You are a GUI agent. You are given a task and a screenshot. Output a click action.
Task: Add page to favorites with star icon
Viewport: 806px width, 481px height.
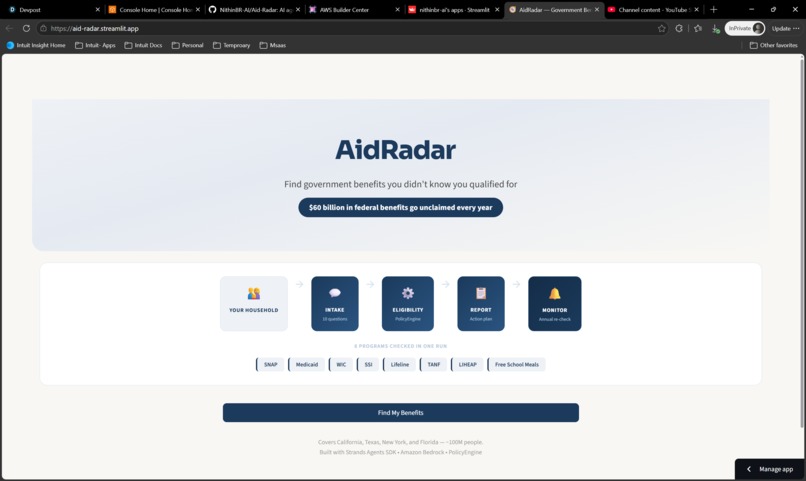pyautogui.click(x=662, y=28)
